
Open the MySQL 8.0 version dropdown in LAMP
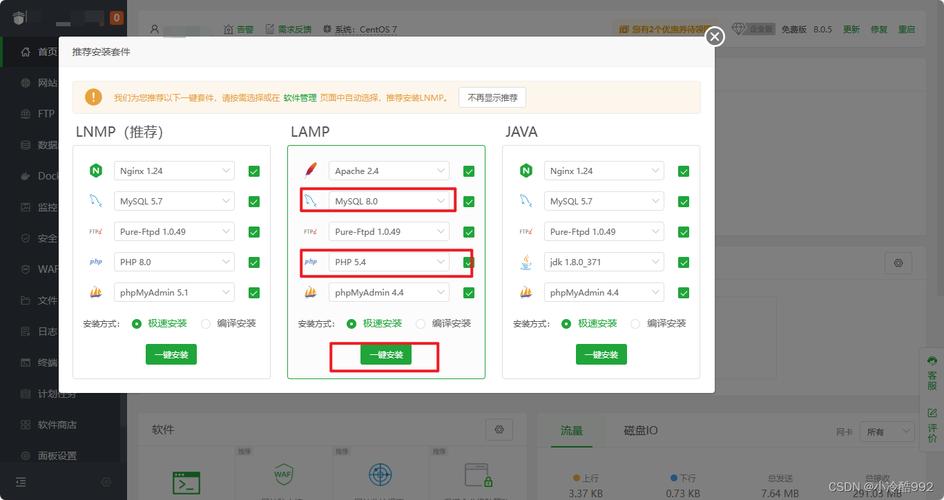(x=390, y=201)
